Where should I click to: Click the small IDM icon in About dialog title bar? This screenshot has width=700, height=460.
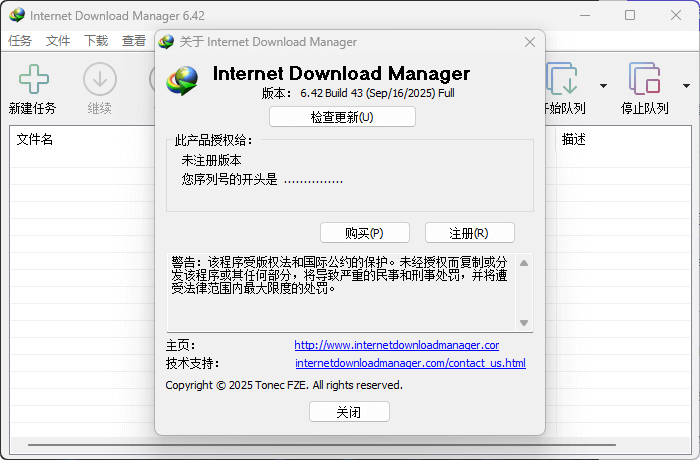click(166, 42)
